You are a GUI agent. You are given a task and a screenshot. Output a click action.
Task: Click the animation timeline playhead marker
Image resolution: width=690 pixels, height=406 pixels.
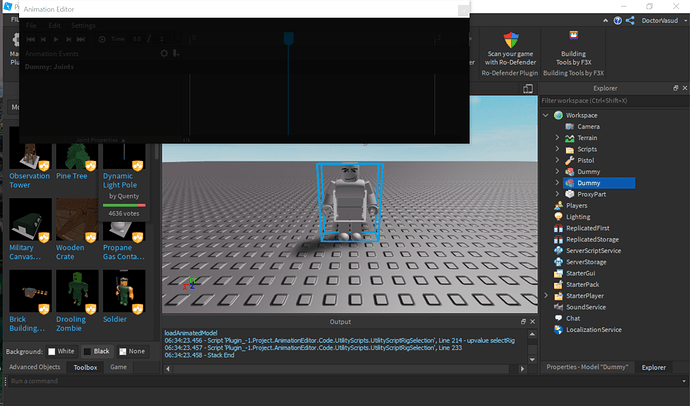tap(289, 39)
